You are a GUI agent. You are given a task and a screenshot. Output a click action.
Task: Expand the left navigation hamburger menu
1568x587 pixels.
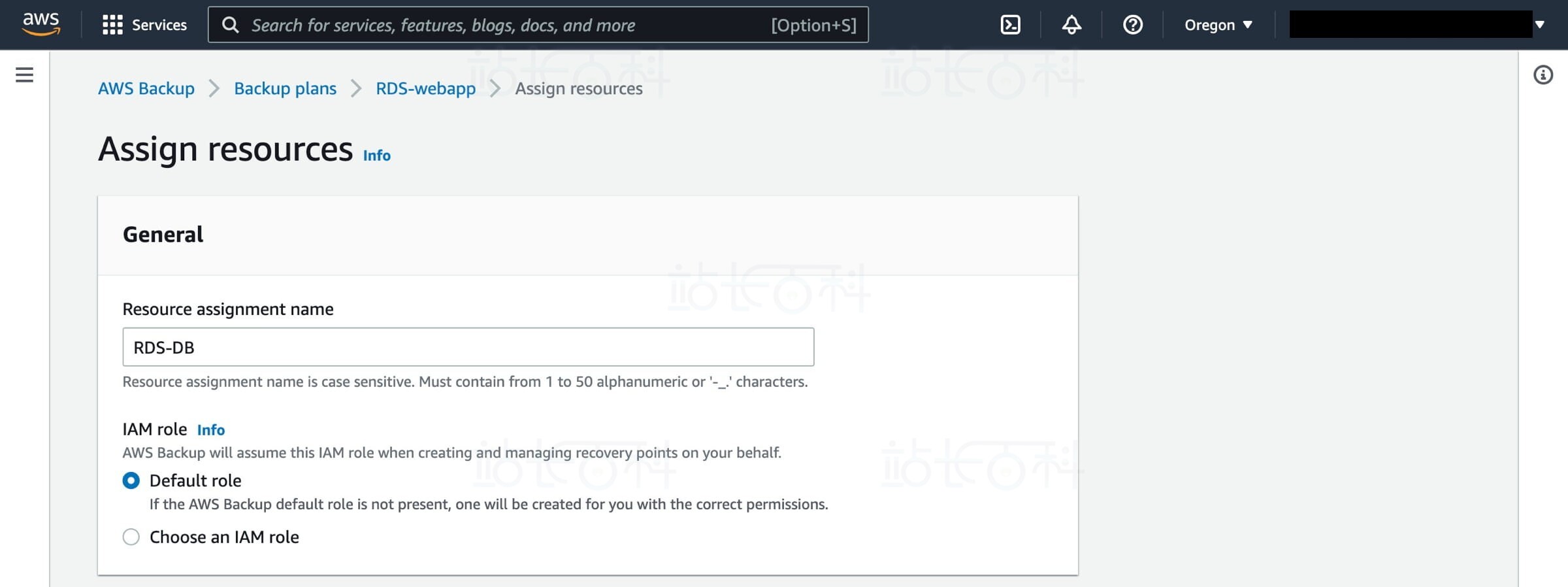[24, 75]
